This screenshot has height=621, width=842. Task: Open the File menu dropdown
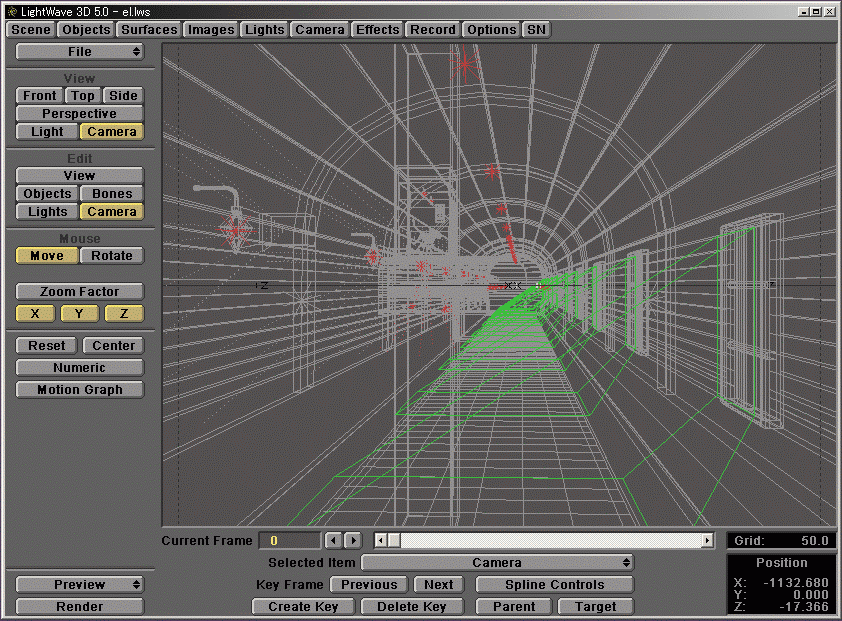coord(80,51)
